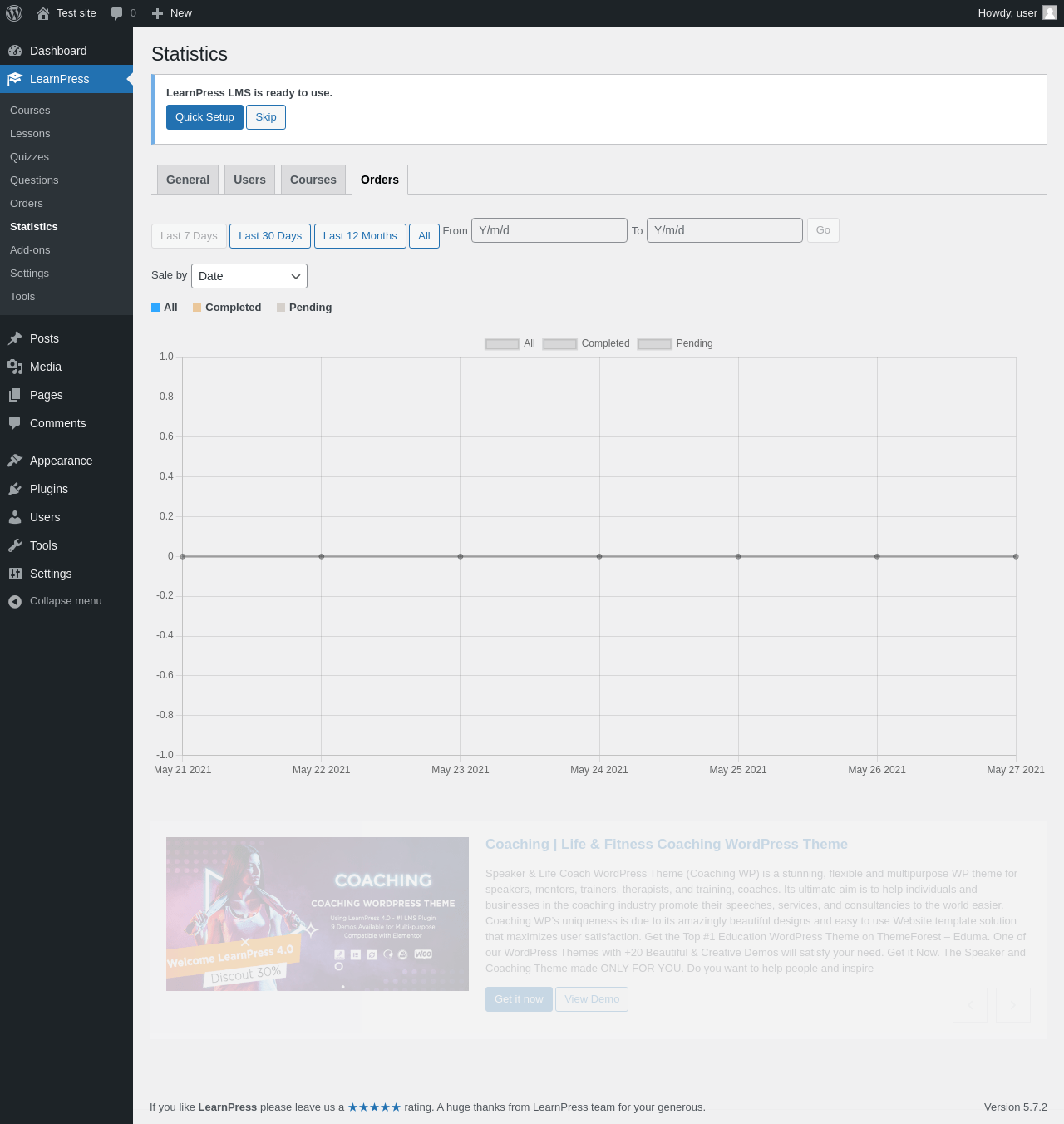This screenshot has width=1064, height=1124.
Task: Click the blue All legend color square
Action: click(x=155, y=308)
